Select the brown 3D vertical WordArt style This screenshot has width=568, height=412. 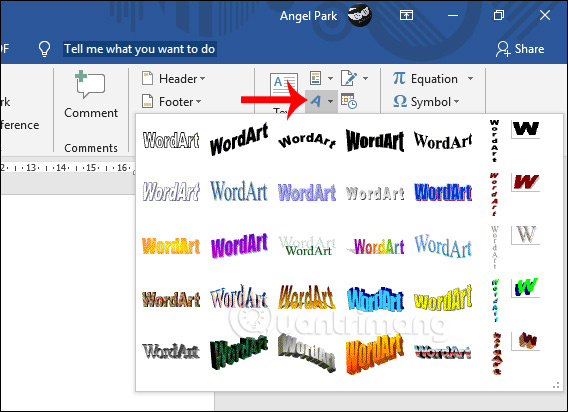click(x=496, y=353)
